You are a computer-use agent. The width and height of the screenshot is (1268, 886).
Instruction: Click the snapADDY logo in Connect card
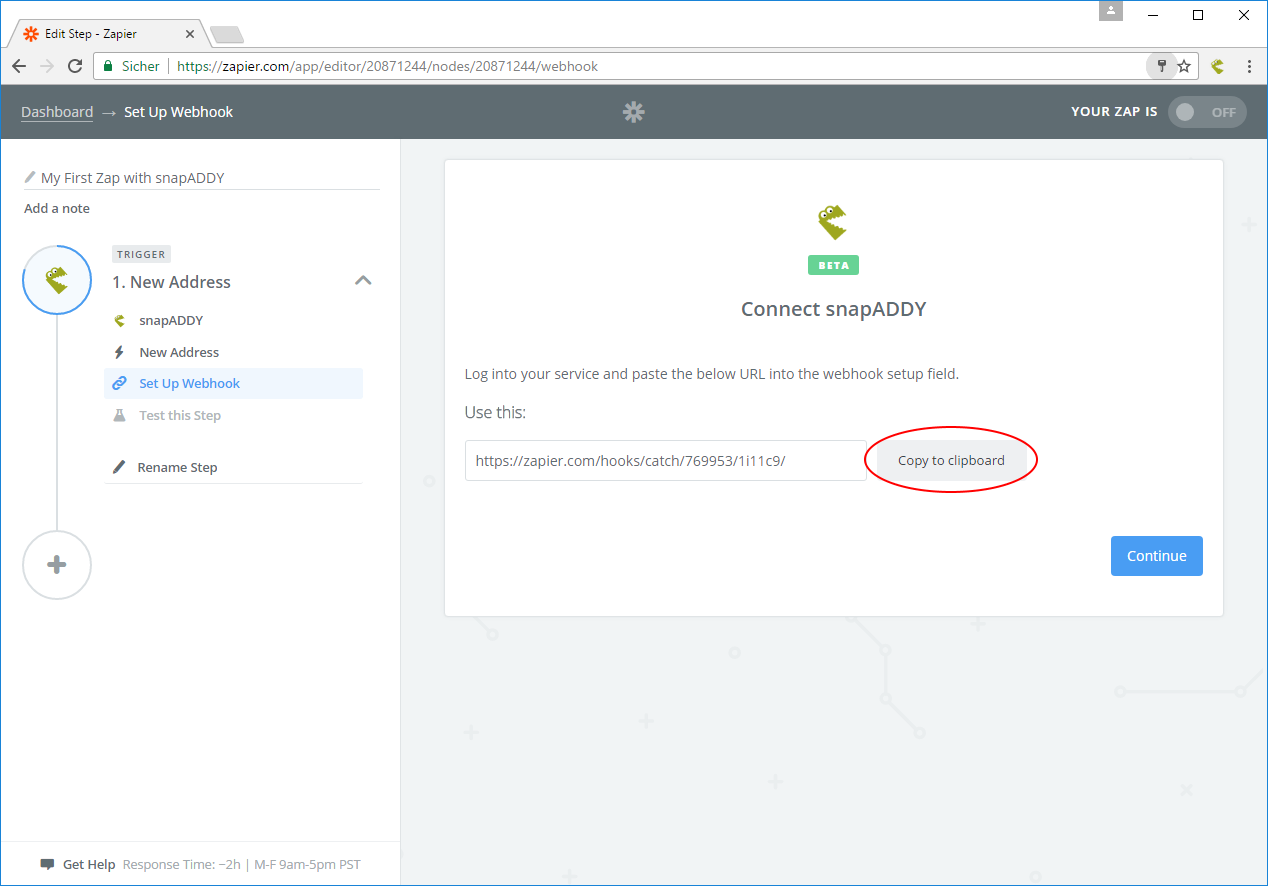click(x=833, y=222)
